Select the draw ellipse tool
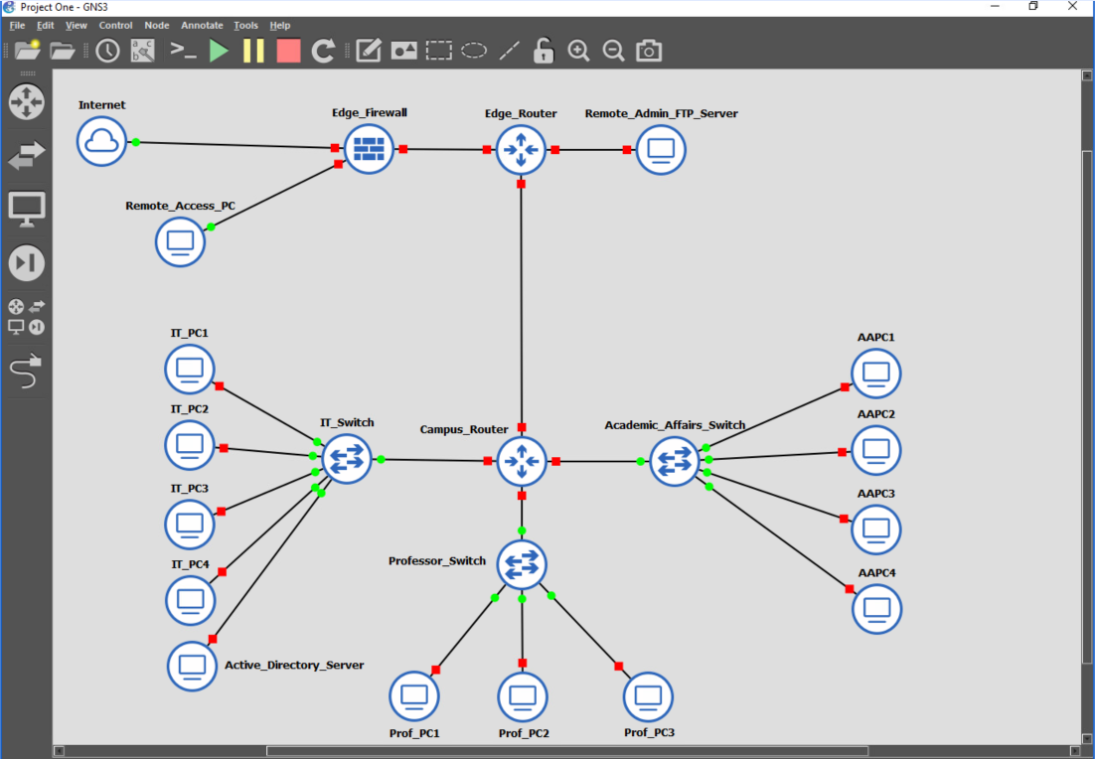 point(472,50)
